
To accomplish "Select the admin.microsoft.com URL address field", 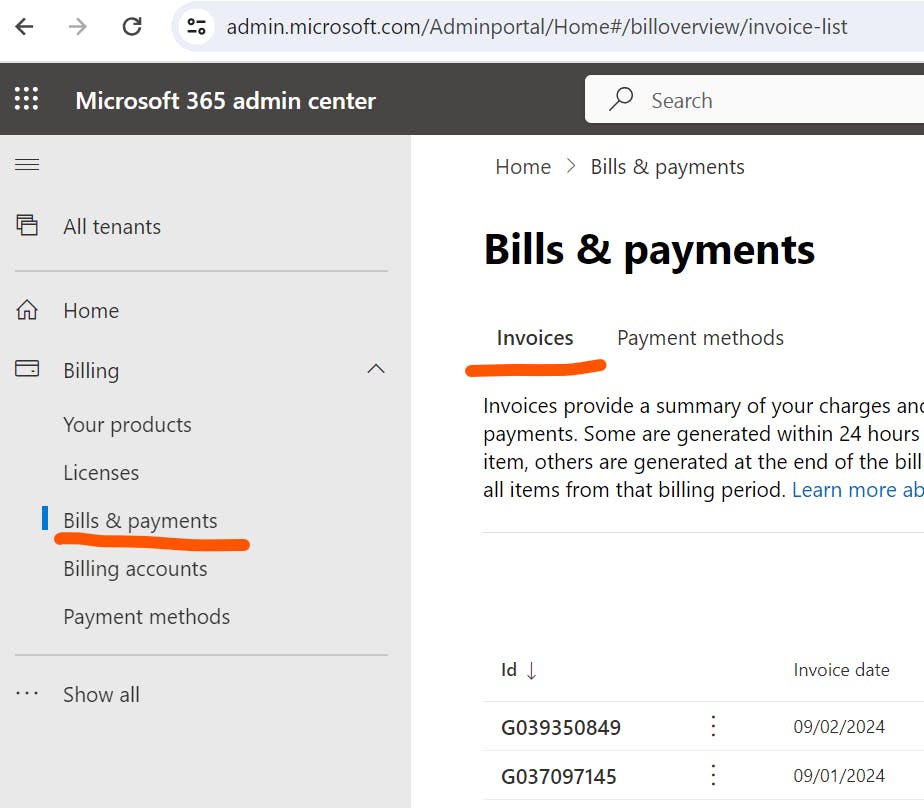I will (536, 27).
